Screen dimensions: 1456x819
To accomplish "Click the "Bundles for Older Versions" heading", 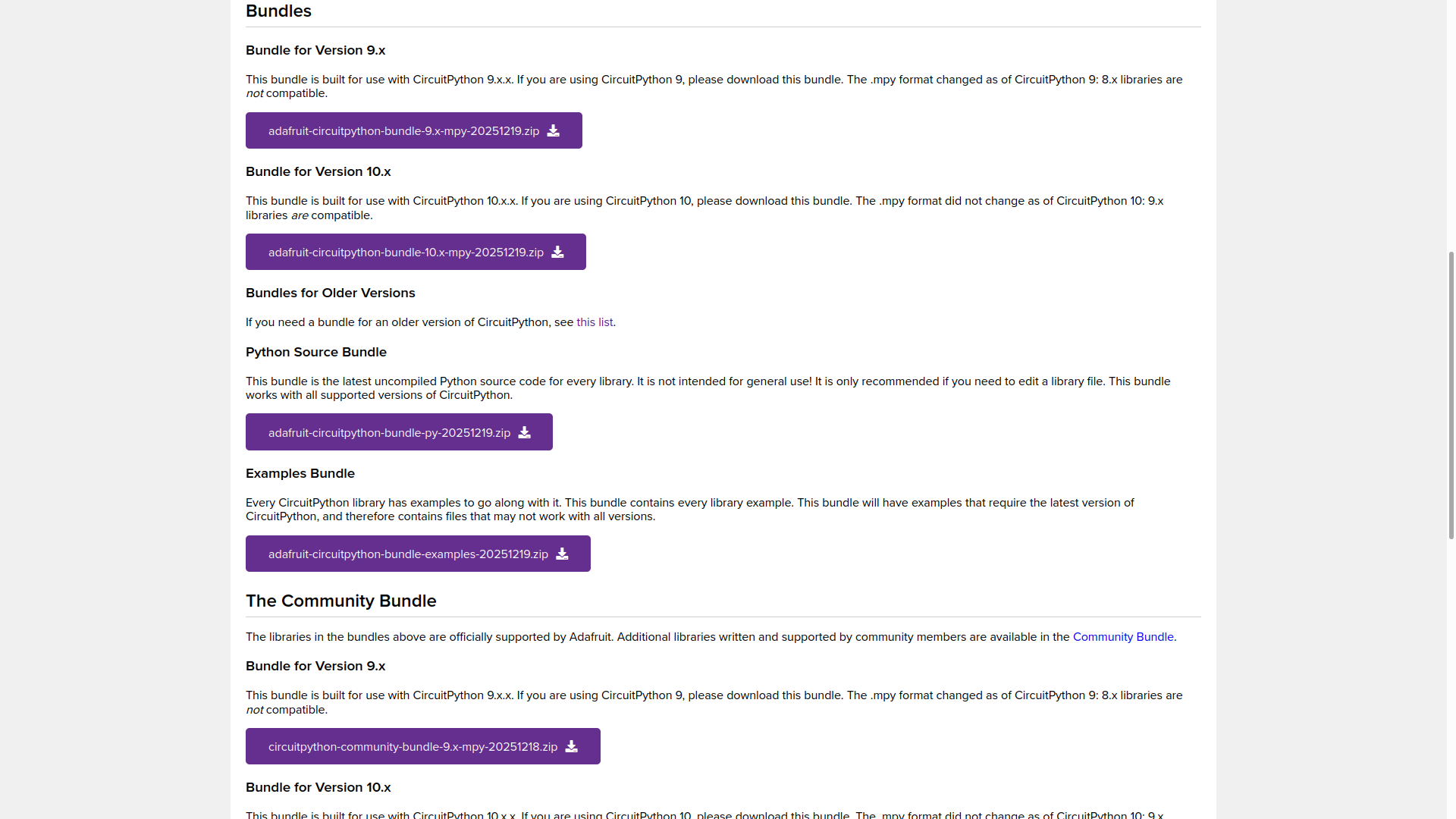I will [x=331, y=293].
